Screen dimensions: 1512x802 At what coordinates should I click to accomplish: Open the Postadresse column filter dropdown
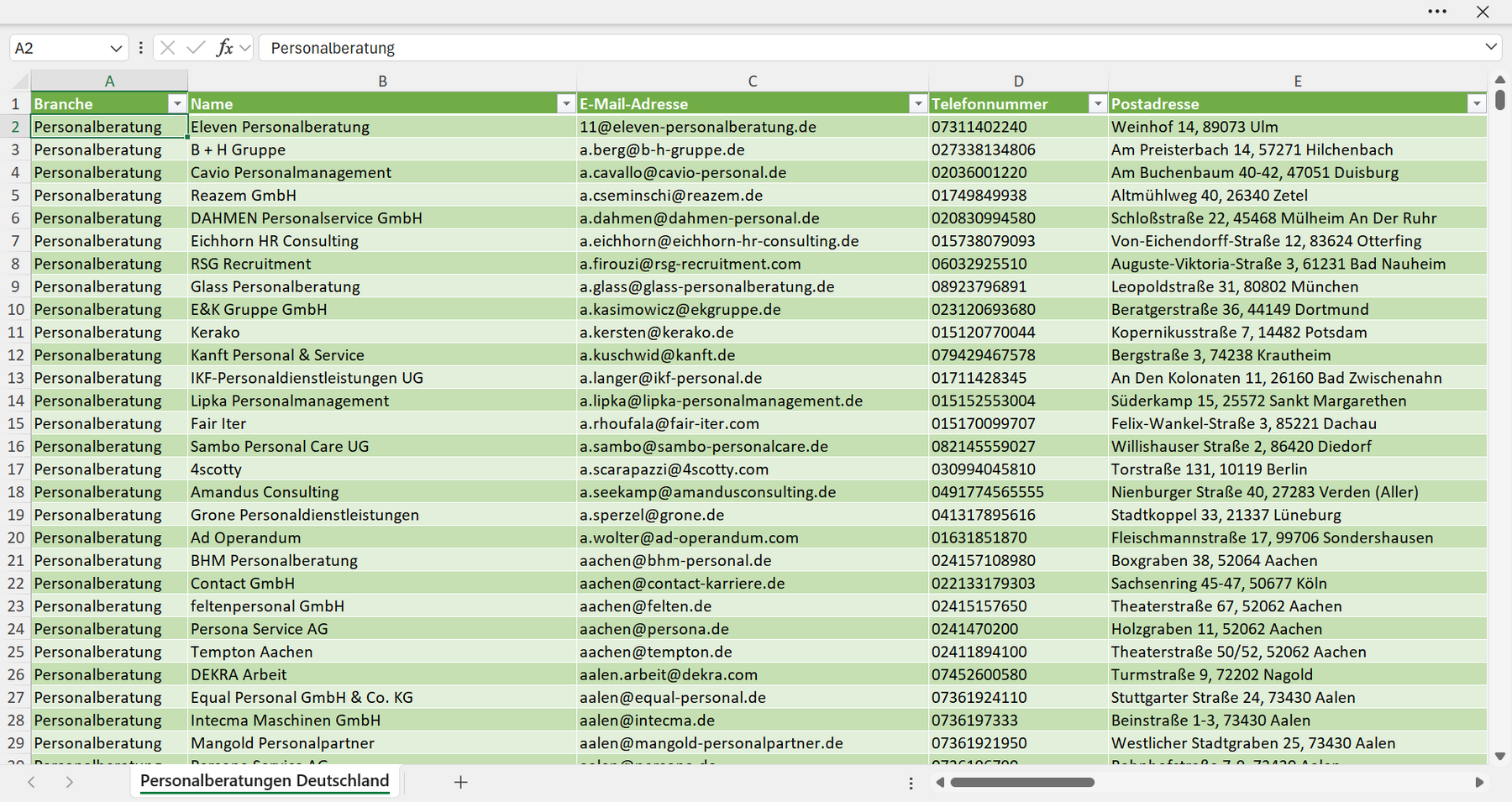pyautogui.click(x=1477, y=103)
